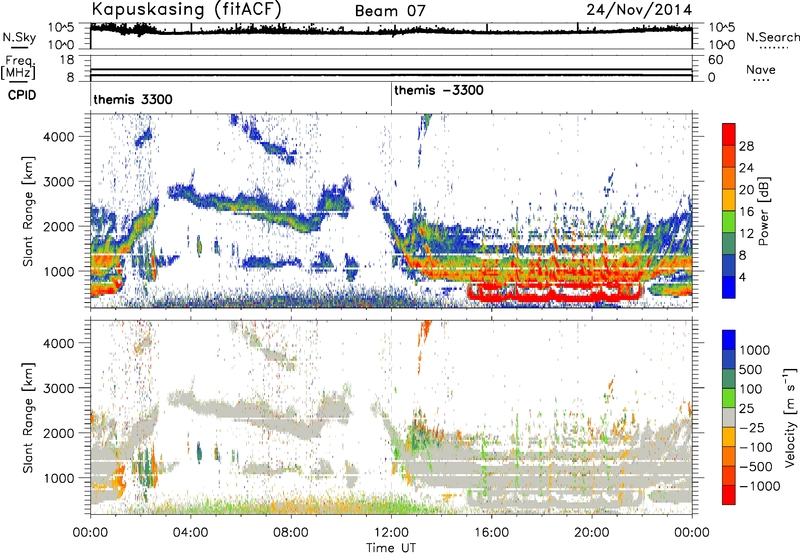This screenshot has width=800, height=554.
Task: Click the '3000' tick on velocity panel
Action: (58, 388)
